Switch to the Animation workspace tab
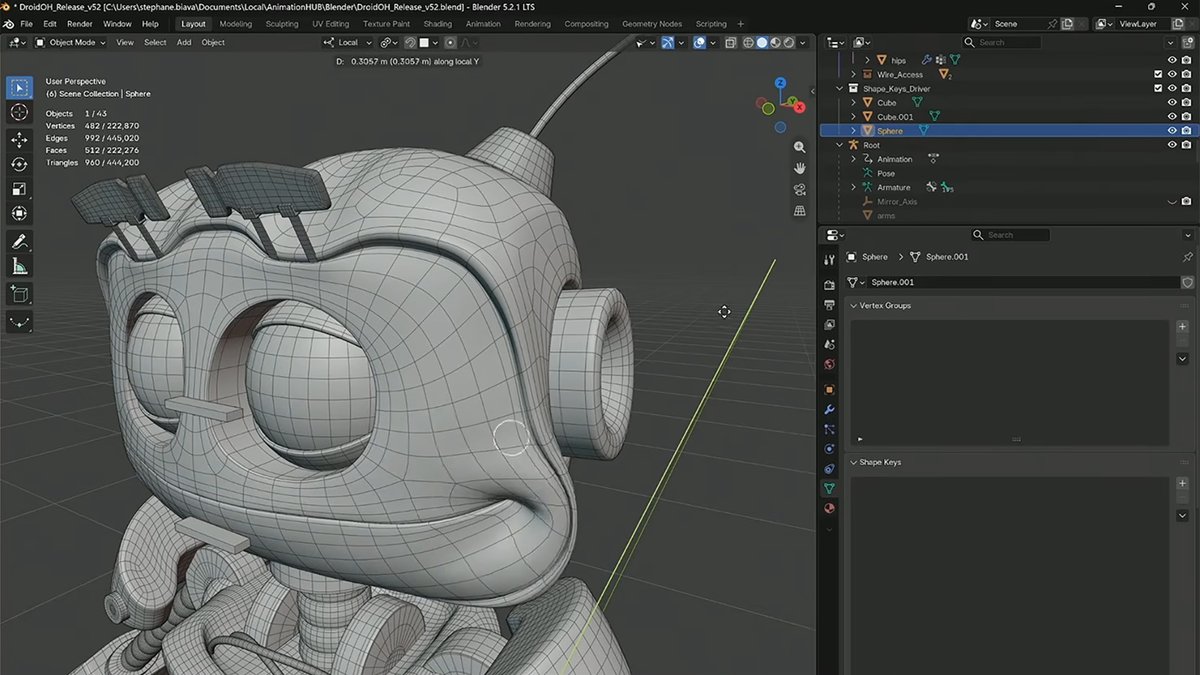The height and width of the screenshot is (675, 1200). tap(483, 23)
